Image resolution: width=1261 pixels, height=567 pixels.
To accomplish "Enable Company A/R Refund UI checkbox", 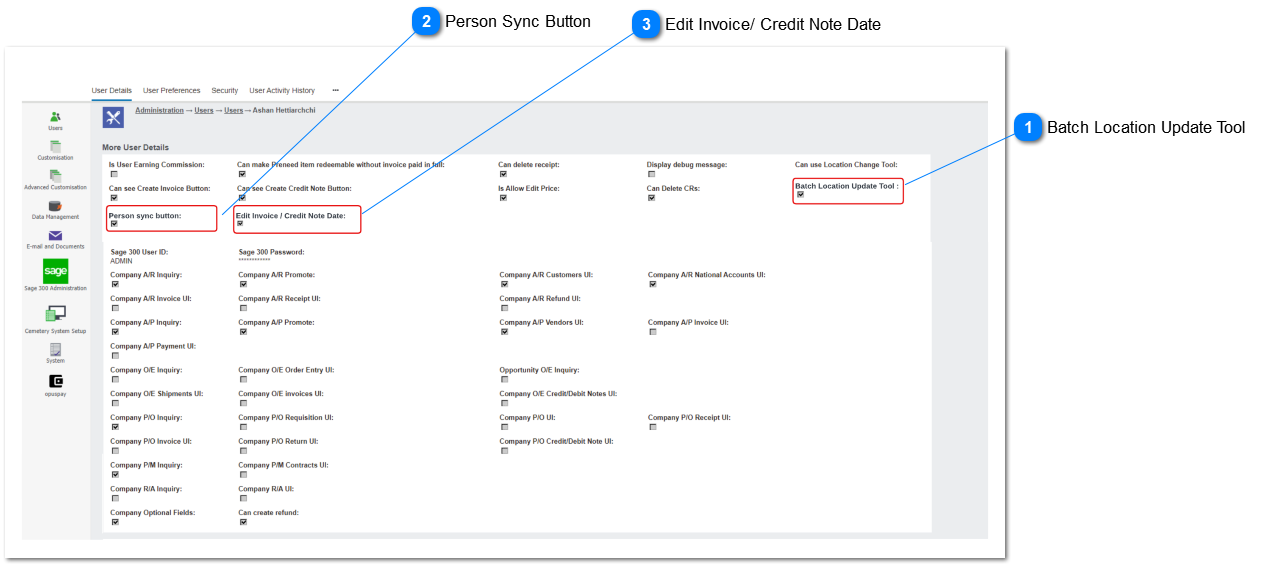I will click(504, 308).
